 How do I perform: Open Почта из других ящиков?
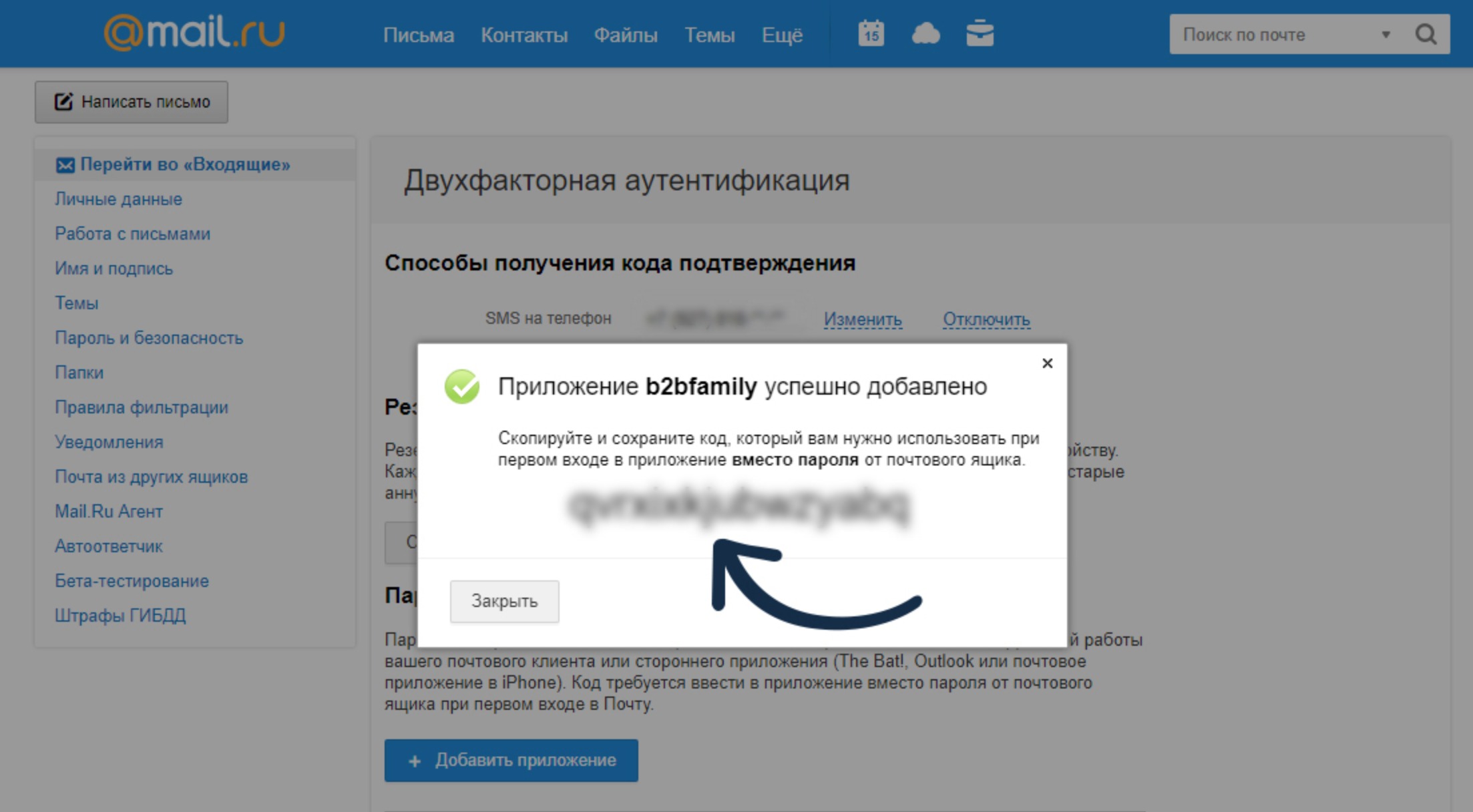151,477
